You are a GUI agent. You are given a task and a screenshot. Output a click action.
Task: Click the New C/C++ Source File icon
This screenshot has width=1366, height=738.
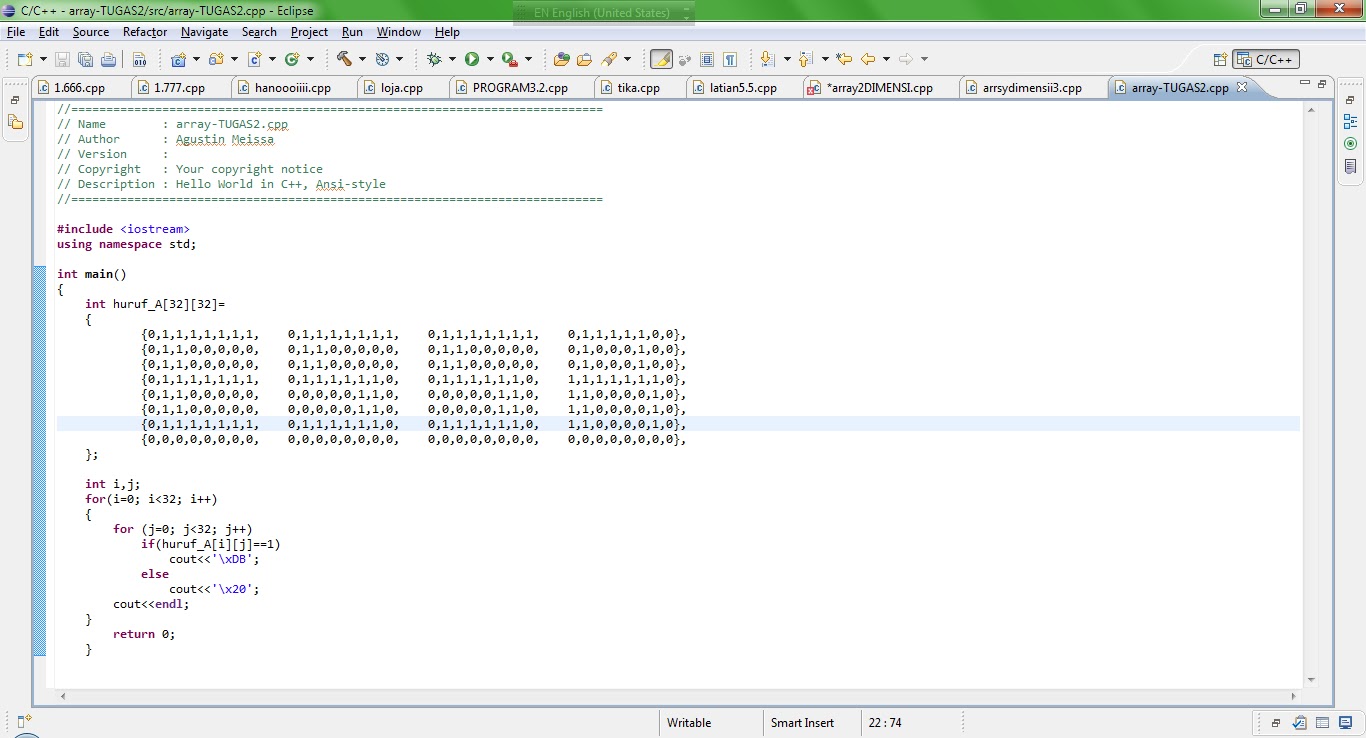[254, 59]
